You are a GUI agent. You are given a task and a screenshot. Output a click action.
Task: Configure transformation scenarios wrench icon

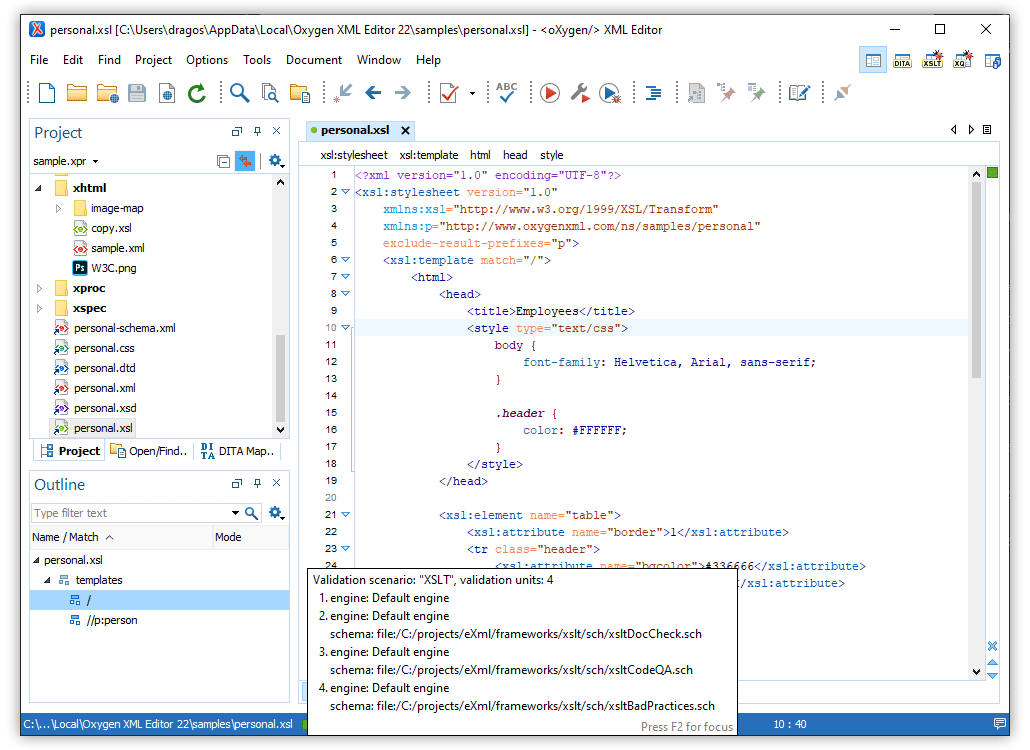point(579,93)
